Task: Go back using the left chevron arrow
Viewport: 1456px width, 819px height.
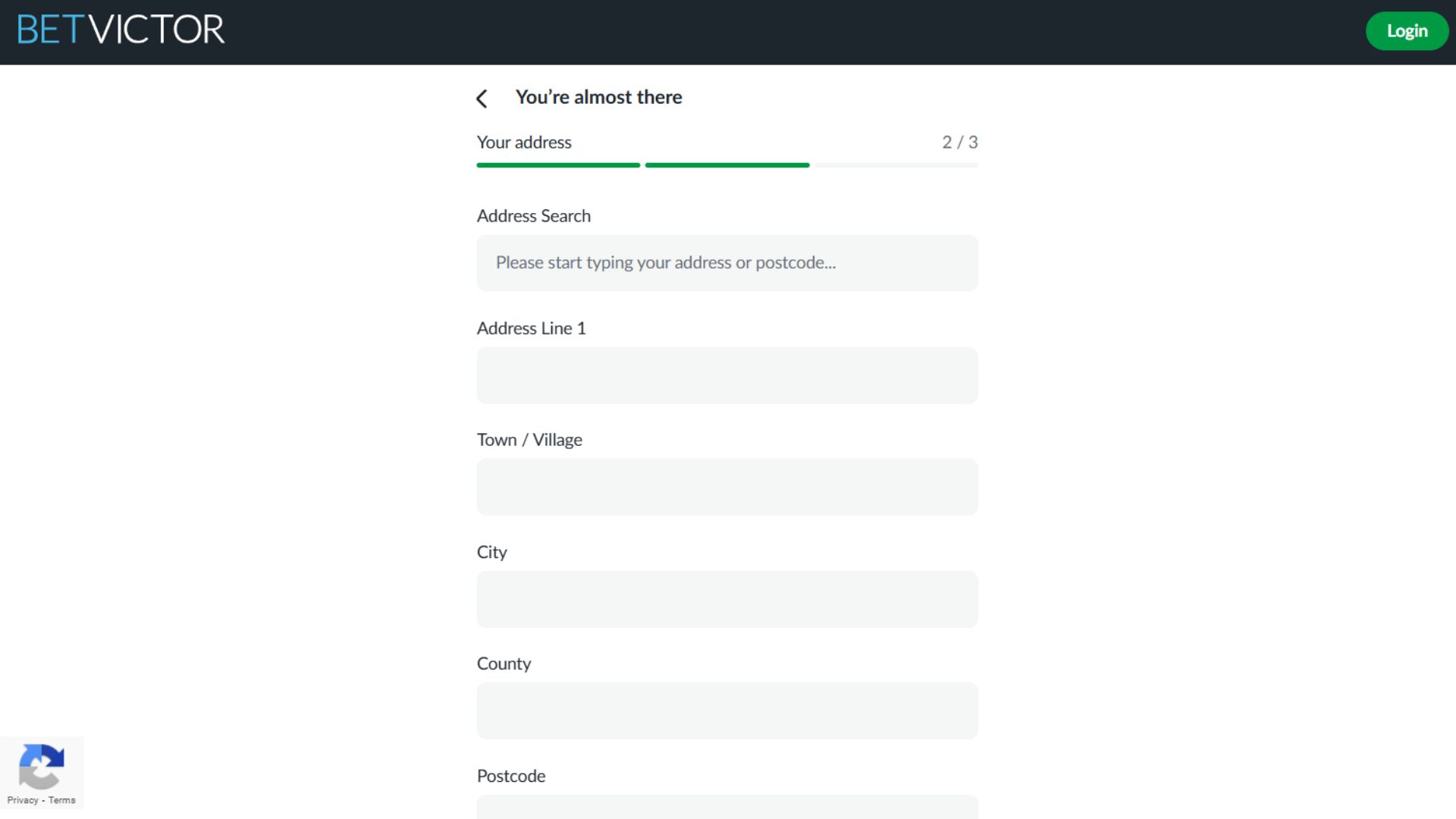Action: [482, 99]
